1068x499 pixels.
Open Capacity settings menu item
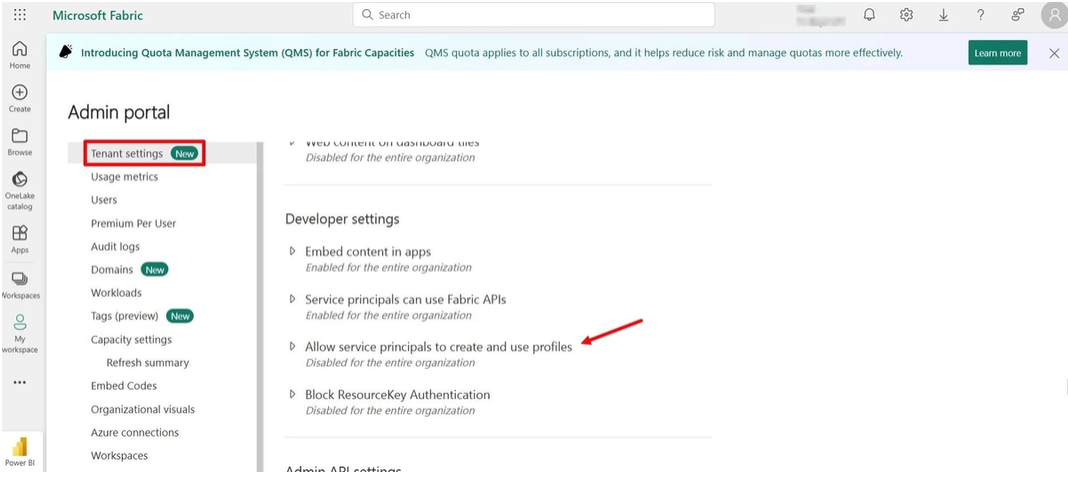(131, 339)
